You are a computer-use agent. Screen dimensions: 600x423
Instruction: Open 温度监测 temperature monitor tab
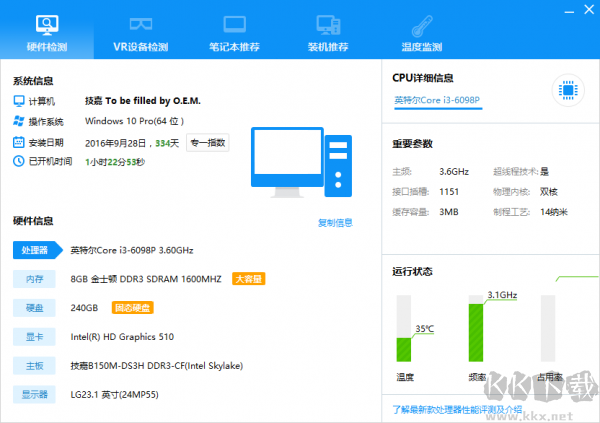click(422, 33)
